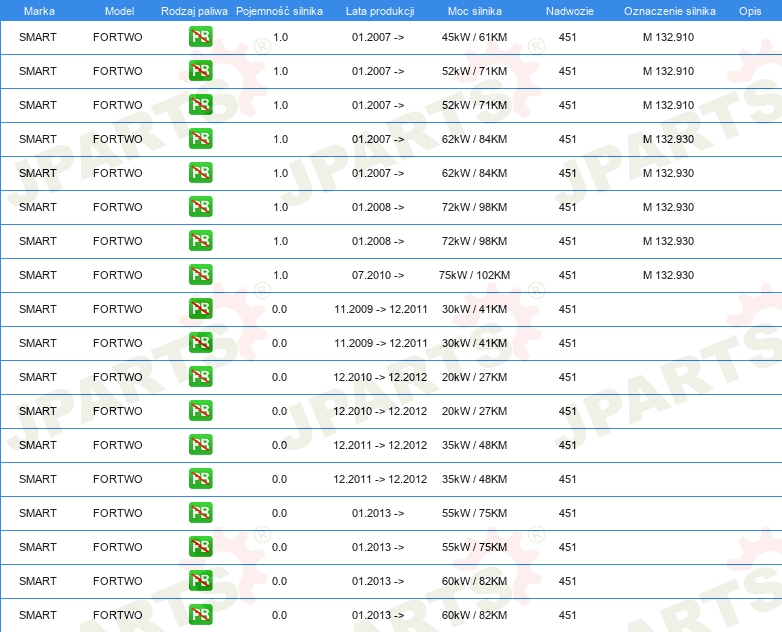Click the Marka column header
The width and height of the screenshot is (782, 632).
tap(39, 11)
